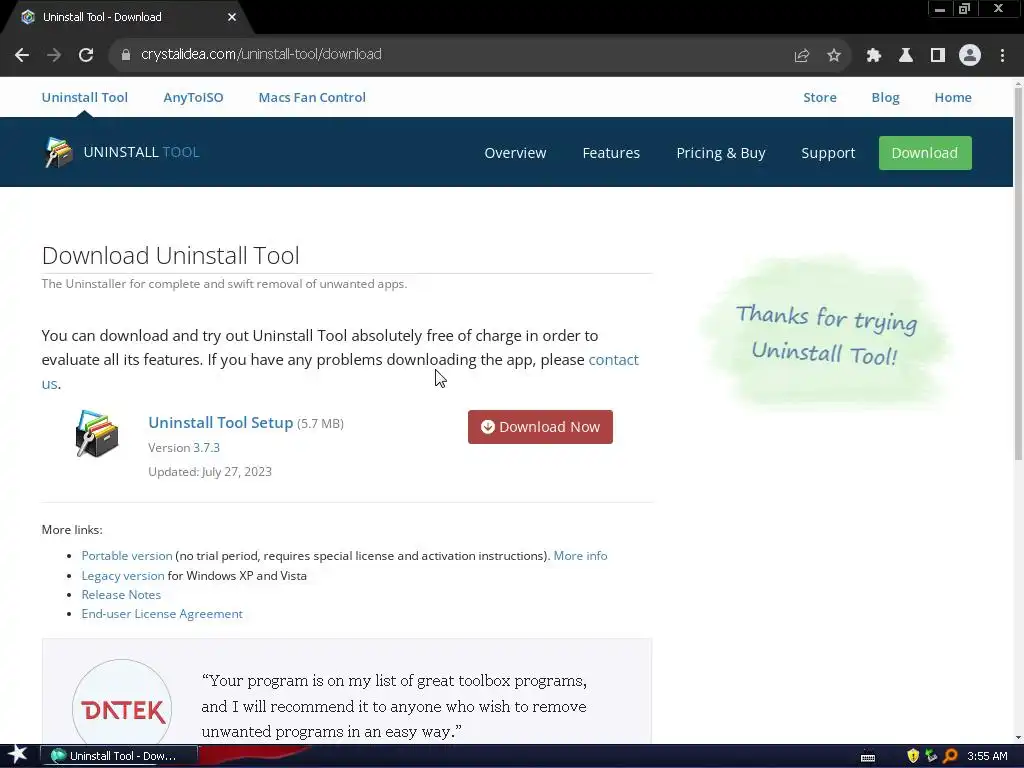Bookmark this page with the star

pyautogui.click(x=834, y=56)
